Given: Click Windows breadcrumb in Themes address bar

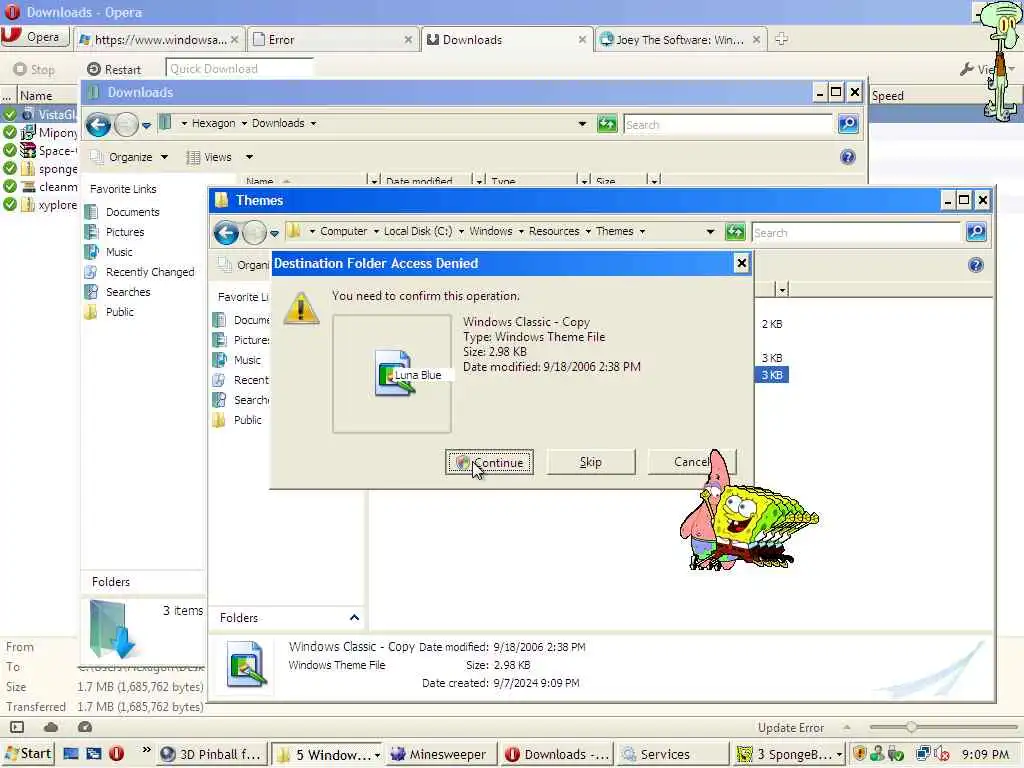Looking at the screenshot, I should [x=490, y=231].
